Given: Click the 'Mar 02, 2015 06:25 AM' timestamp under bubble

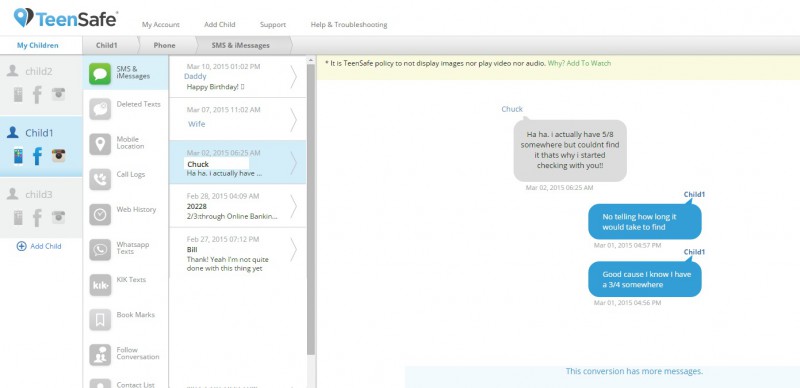Looking at the screenshot, I should point(559,188).
